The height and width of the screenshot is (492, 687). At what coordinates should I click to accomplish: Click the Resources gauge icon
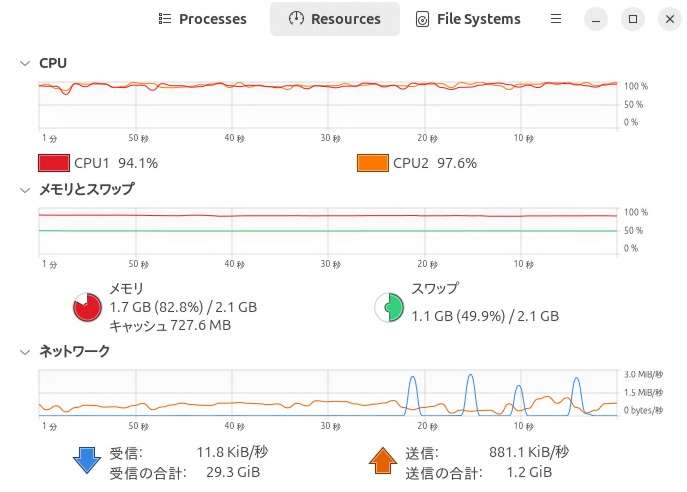[296, 18]
